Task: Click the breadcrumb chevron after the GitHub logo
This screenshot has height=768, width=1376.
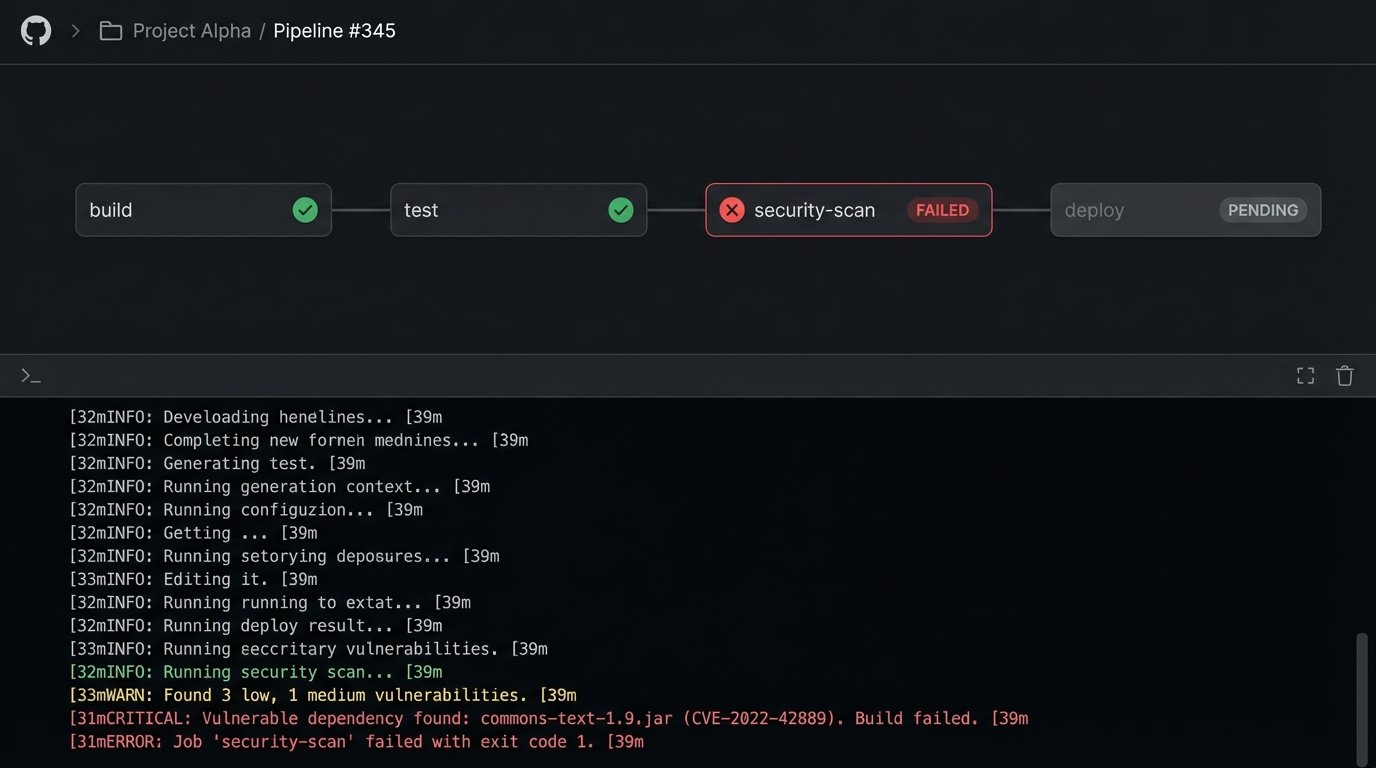Action: pyautogui.click(x=75, y=31)
